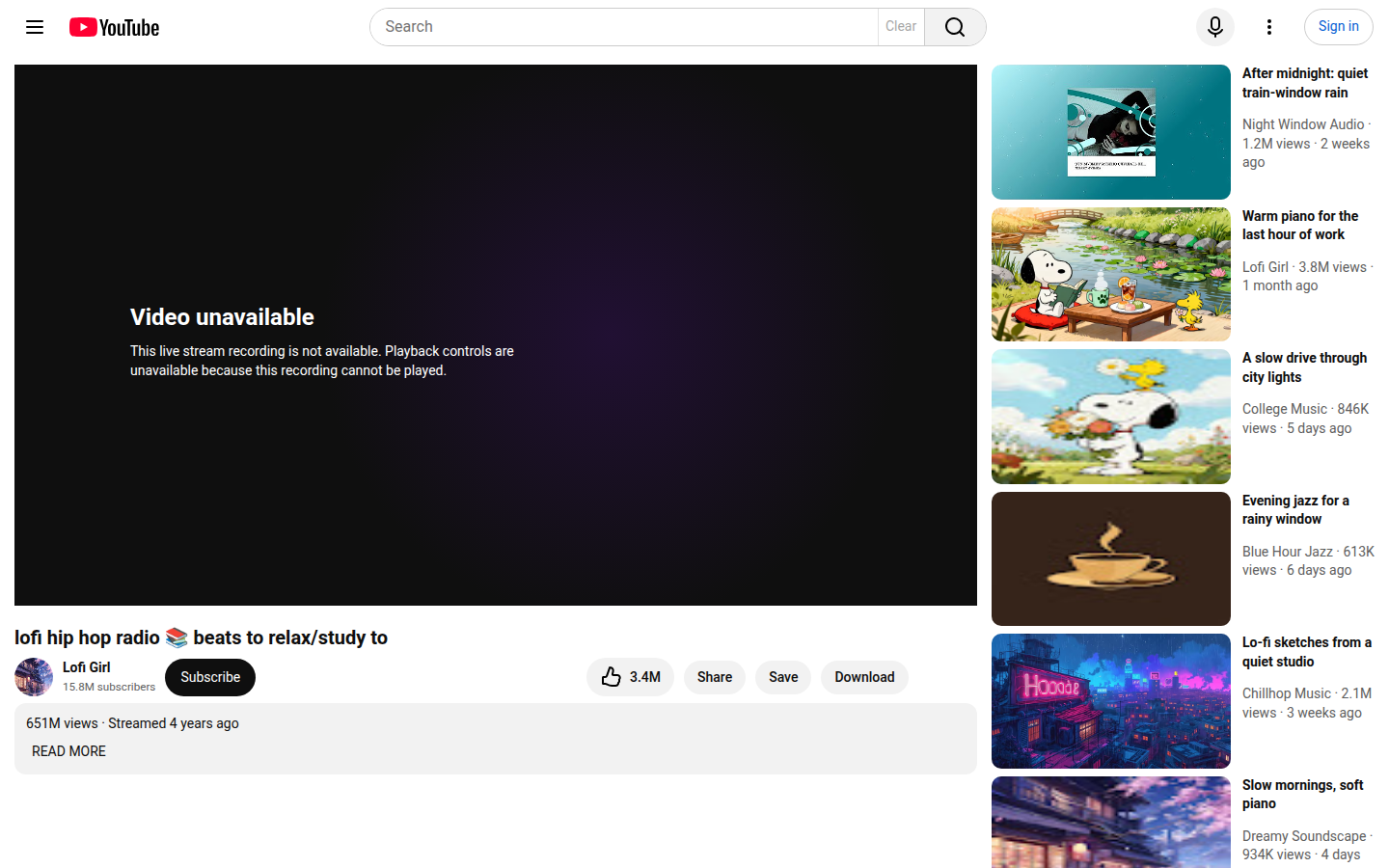
Task: Open title 'After midnight: quiet train-window rain'
Action: click(x=1305, y=83)
